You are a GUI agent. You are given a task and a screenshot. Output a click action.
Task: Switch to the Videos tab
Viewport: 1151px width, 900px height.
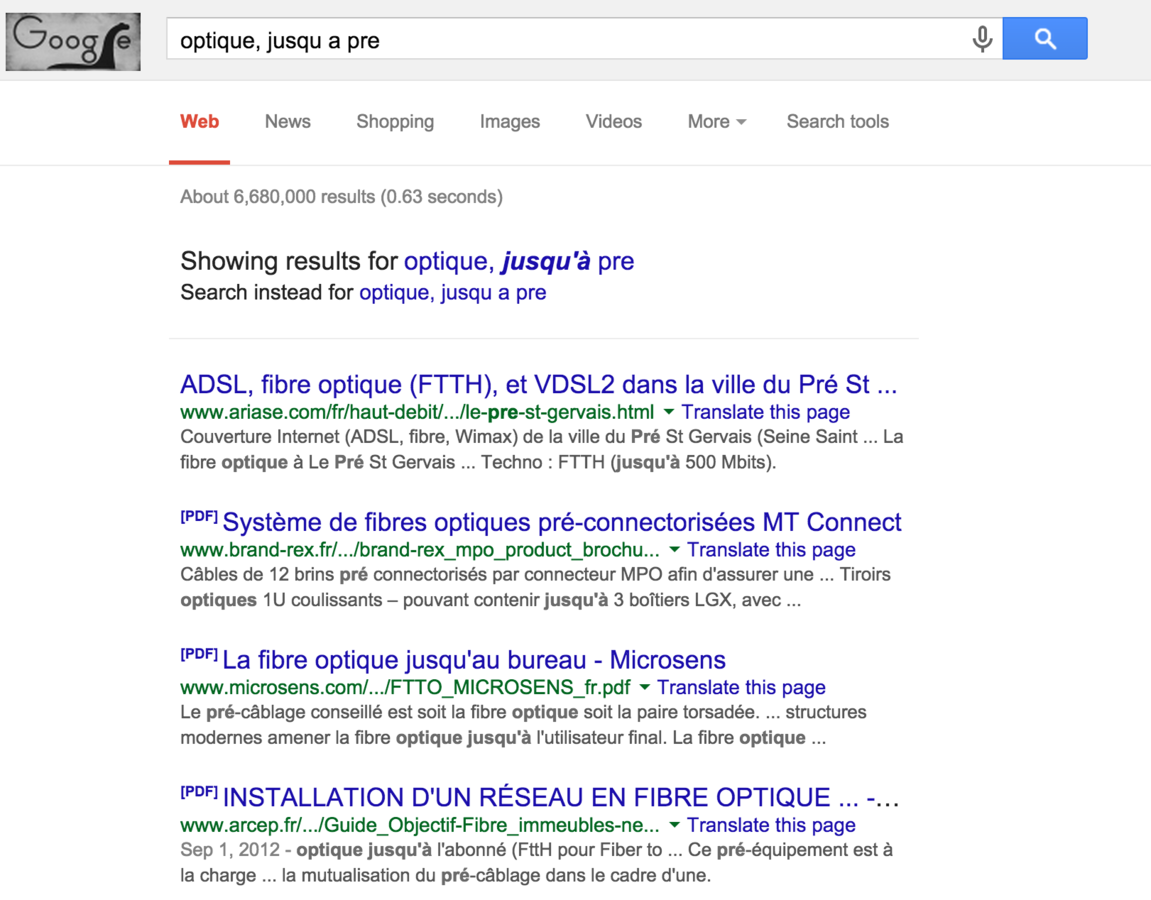(x=614, y=121)
